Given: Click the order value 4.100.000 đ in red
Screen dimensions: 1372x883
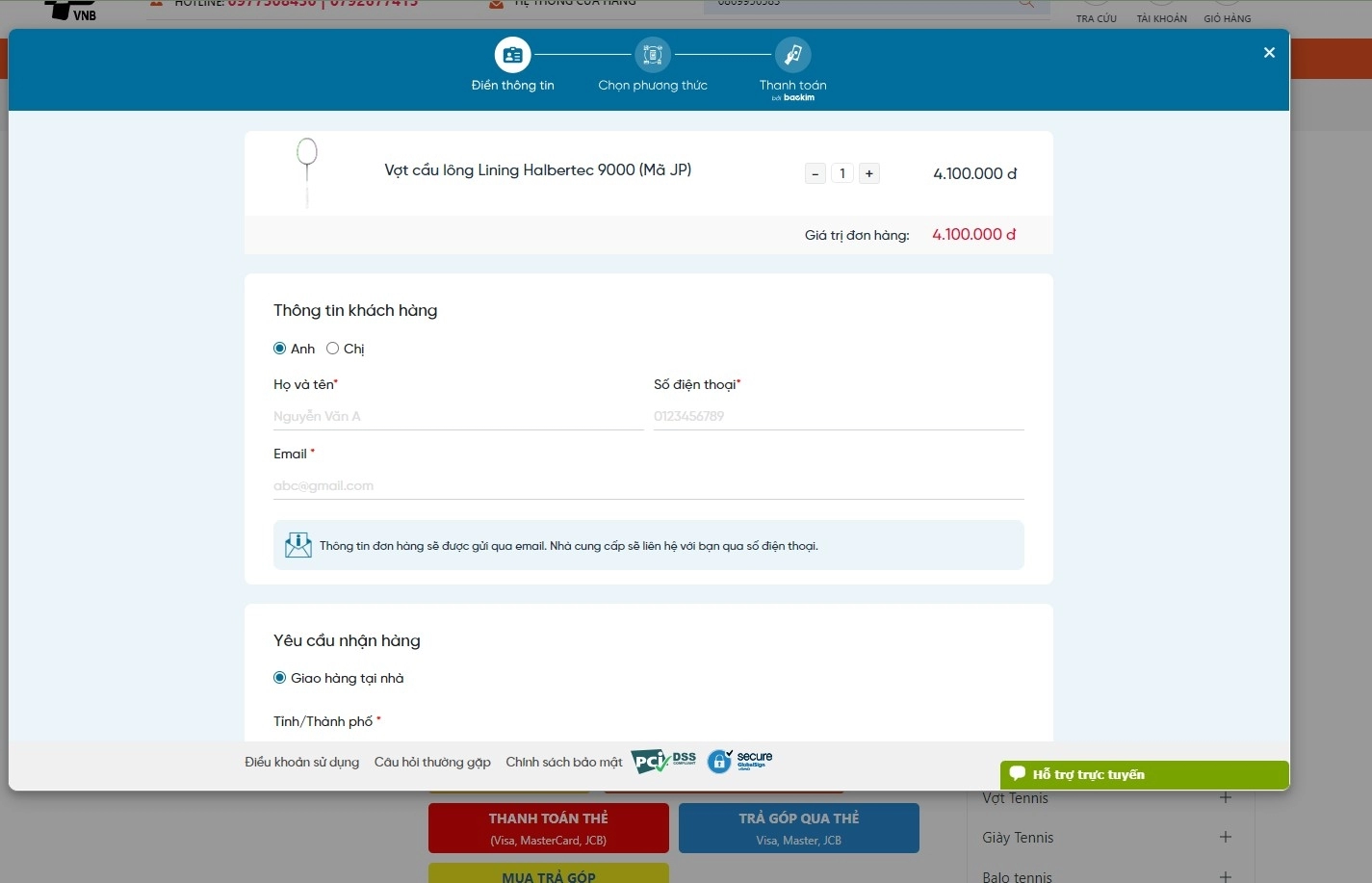Looking at the screenshot, I should pyautogui.click(x=974, y=234).
